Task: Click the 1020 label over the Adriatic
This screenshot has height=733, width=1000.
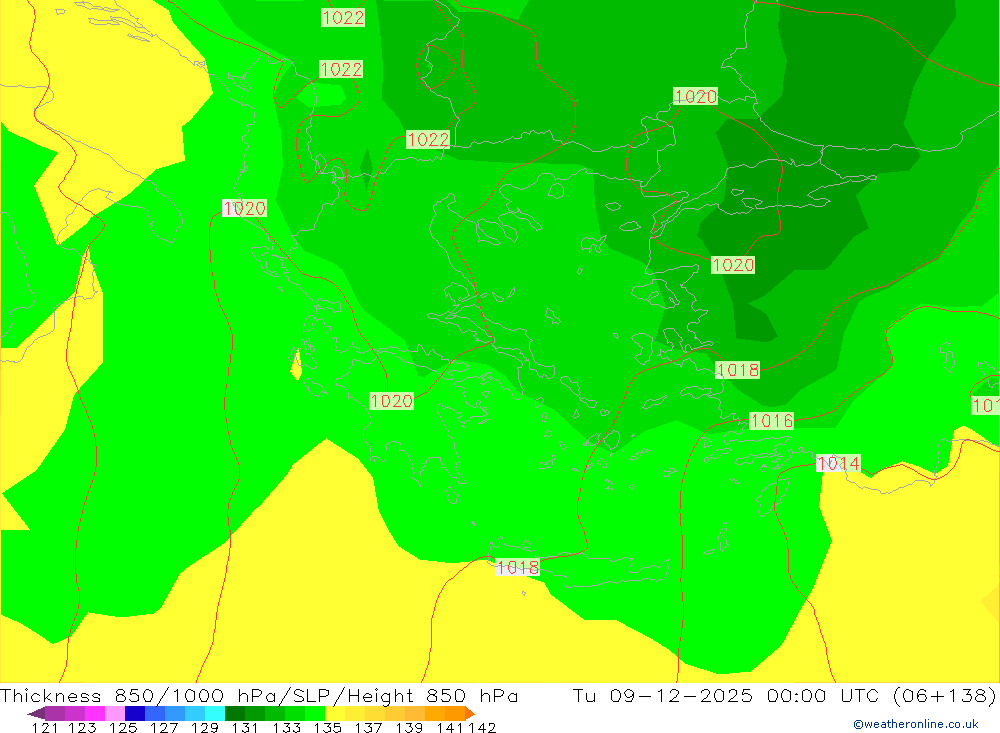Action: 244,208
